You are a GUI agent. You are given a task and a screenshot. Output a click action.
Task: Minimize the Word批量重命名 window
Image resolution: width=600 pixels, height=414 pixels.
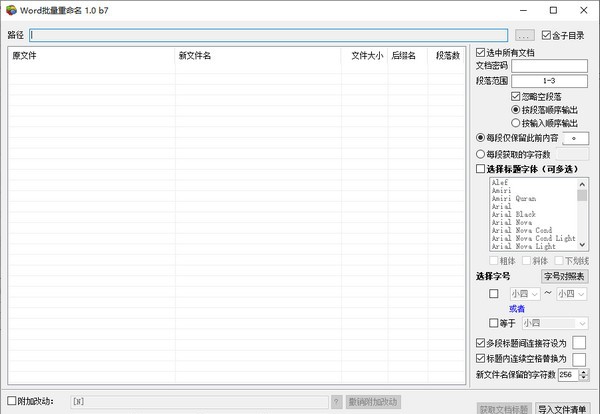pyautogui.click(x=523, y=10)
